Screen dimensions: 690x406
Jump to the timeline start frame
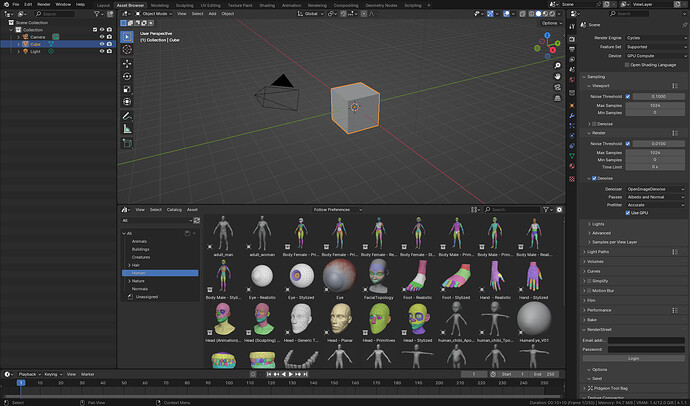point(269,374)
